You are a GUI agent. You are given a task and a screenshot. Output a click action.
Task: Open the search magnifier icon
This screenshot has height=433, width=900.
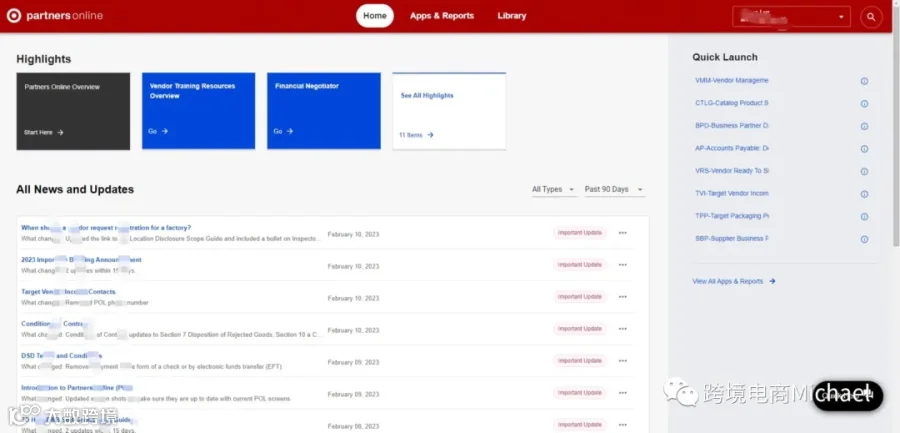[871, 17]
